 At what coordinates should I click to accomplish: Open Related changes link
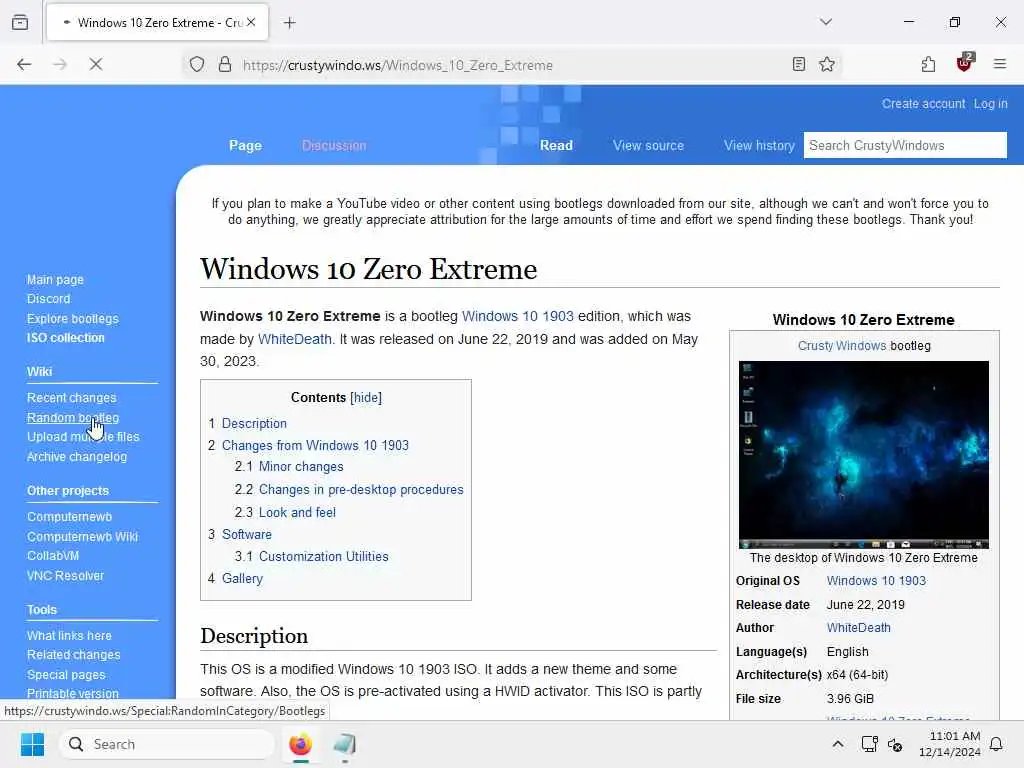point(74,654)
